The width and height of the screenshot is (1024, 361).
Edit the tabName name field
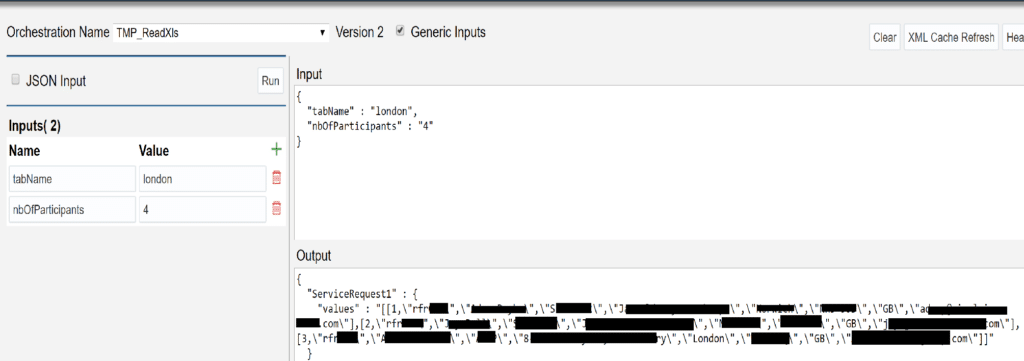(x=72, y=179)
